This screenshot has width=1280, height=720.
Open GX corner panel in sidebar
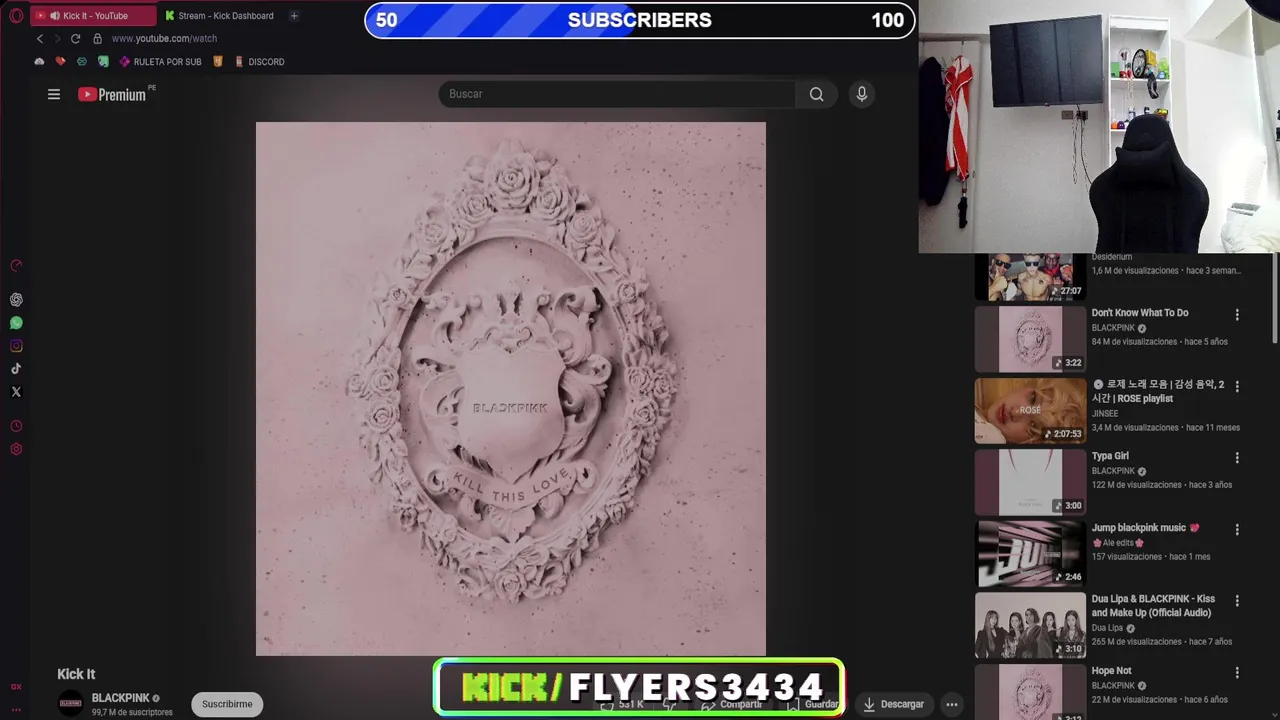(16, 687)
